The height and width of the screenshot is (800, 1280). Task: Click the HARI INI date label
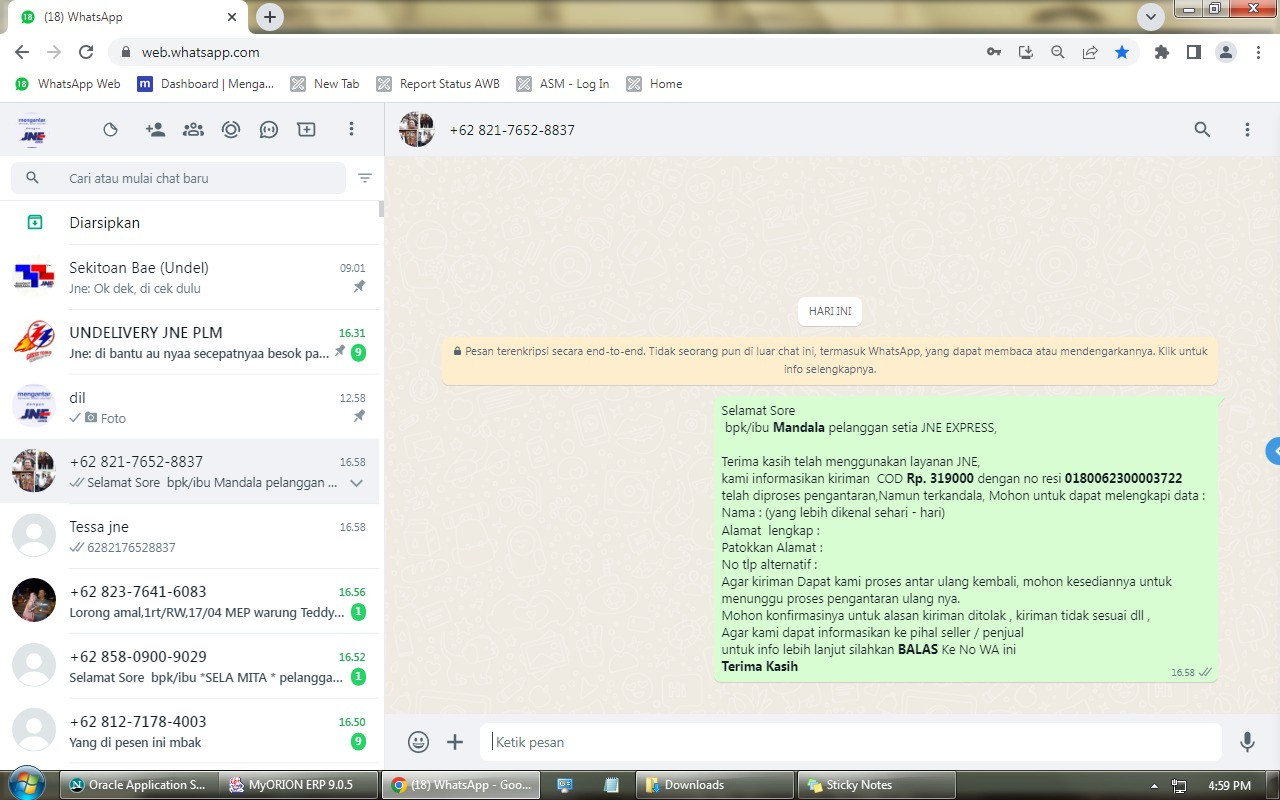830,311
